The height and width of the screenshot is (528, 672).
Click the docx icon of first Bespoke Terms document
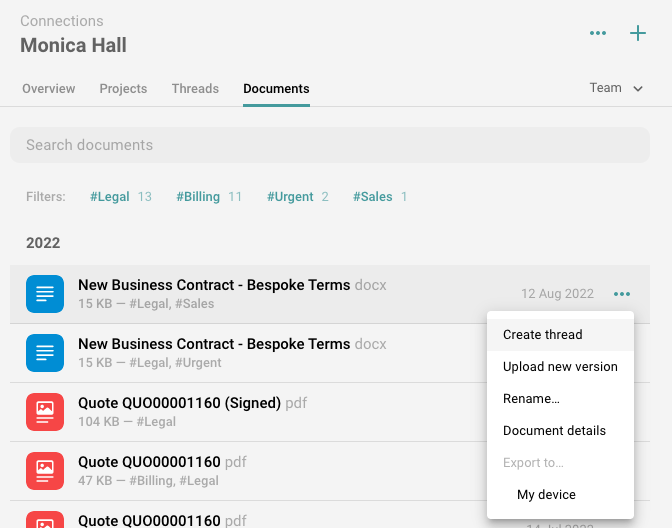[44, 294]
